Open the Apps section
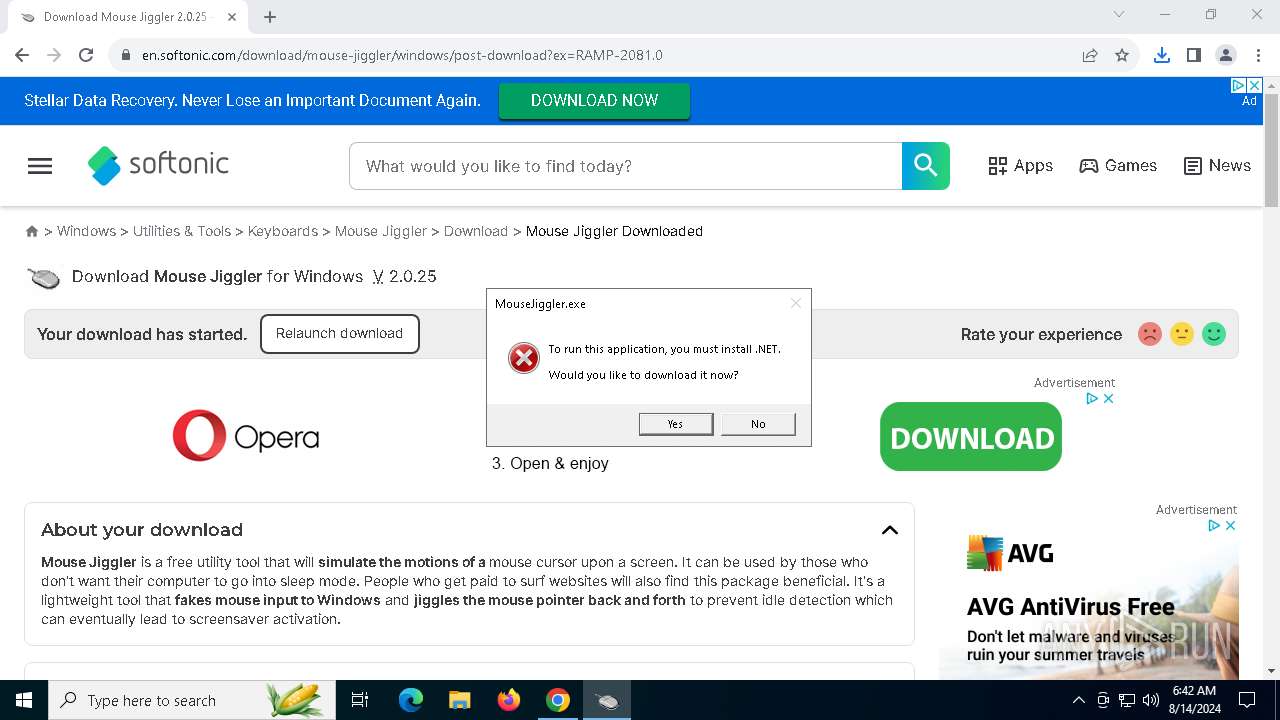The image size is (1280, 720). coord(1020,166)
